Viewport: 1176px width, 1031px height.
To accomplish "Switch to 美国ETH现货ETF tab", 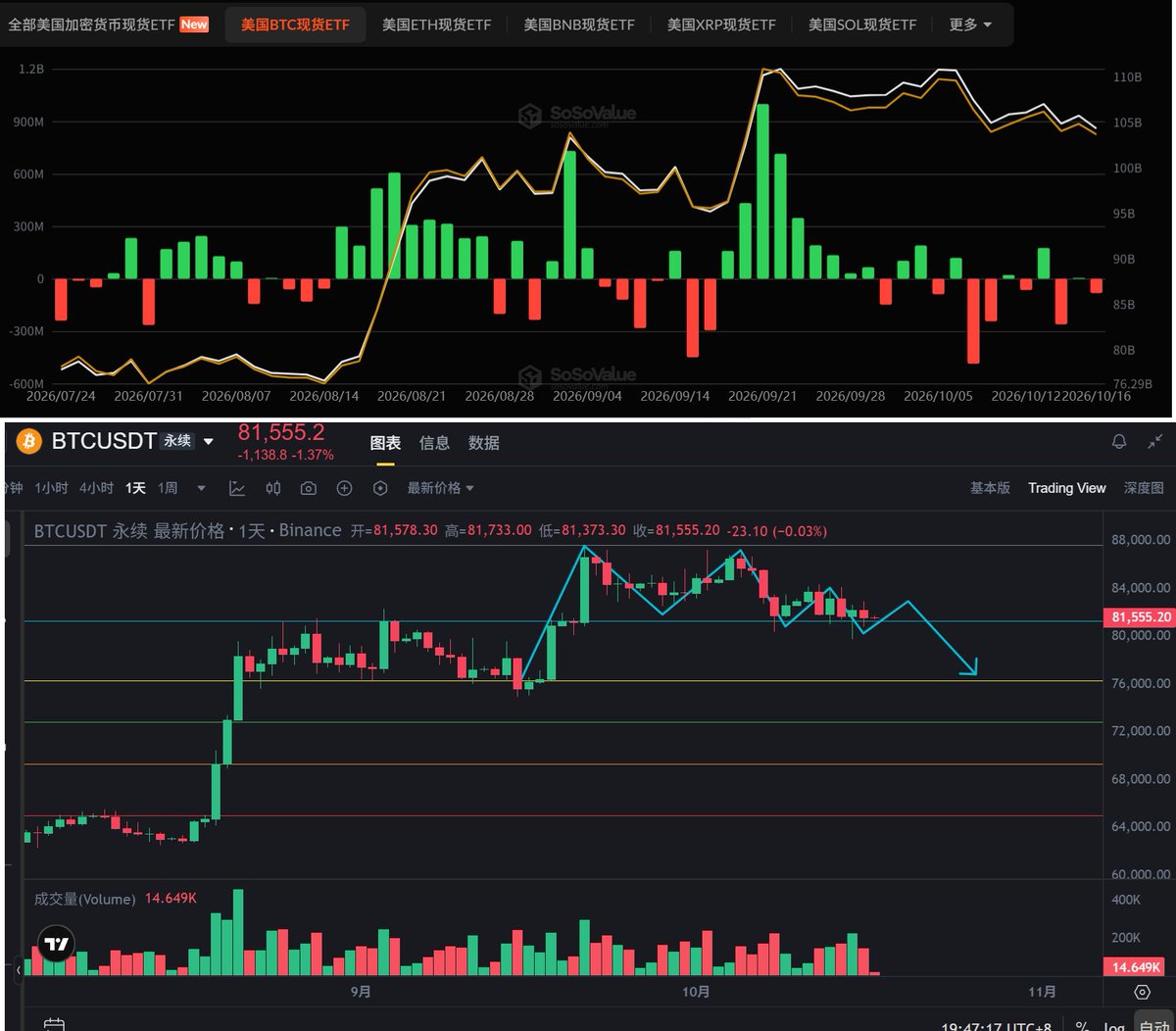I will pos(437,25).
